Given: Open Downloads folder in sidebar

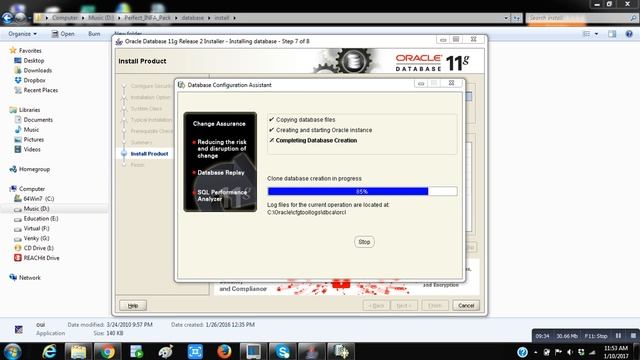Looking at the screenshot, I should [x=37, y=70].
